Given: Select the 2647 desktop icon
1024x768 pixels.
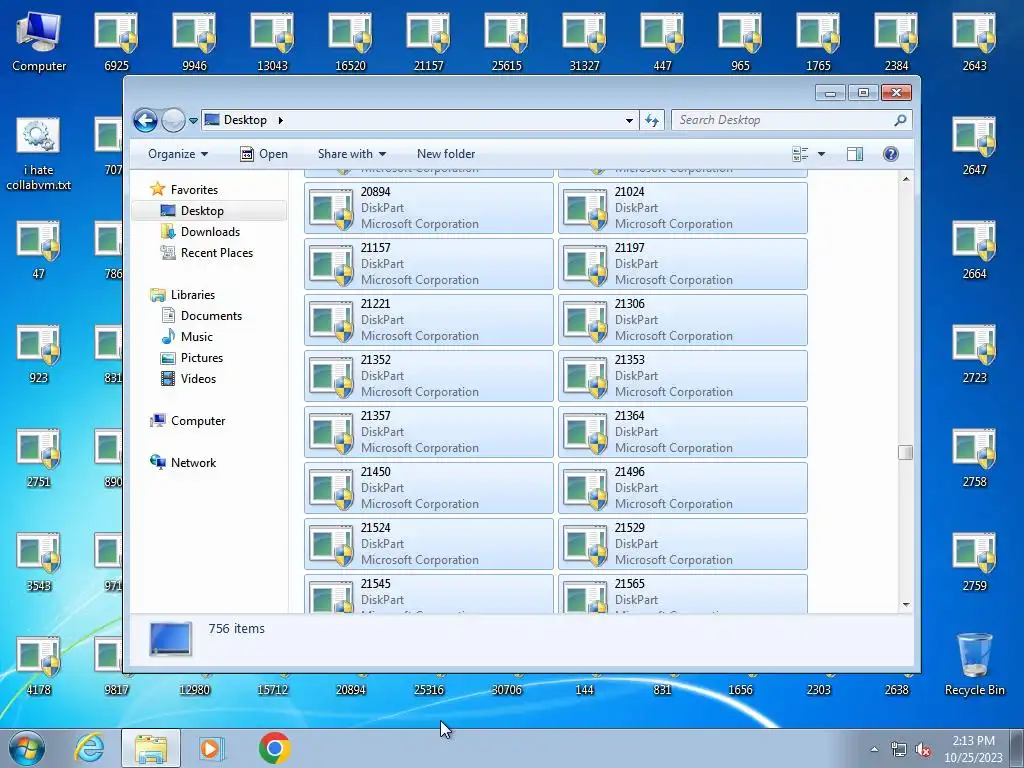Looking at the screenshot, I should pos(974,146).
